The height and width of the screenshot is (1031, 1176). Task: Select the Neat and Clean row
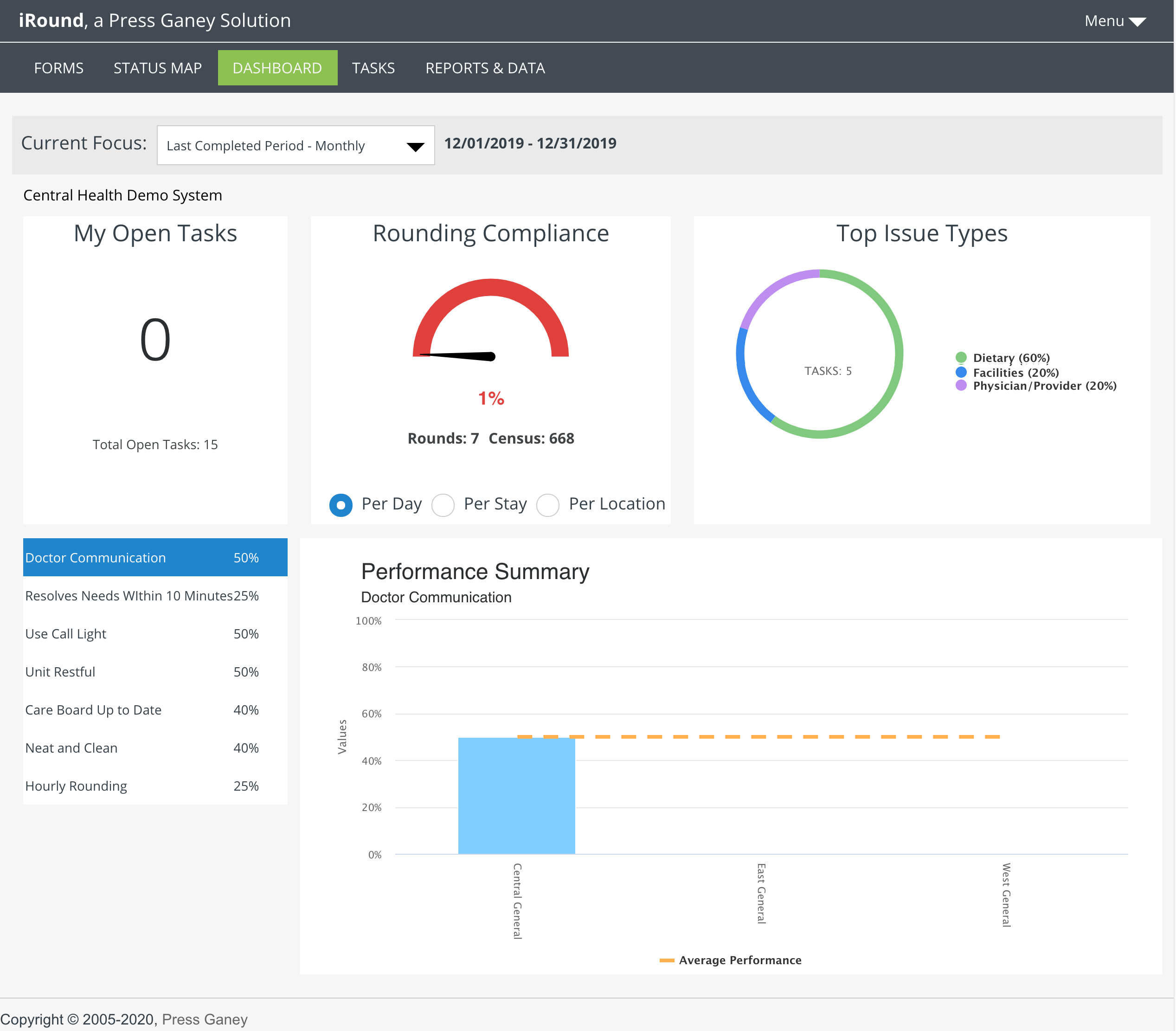point(155,747)
